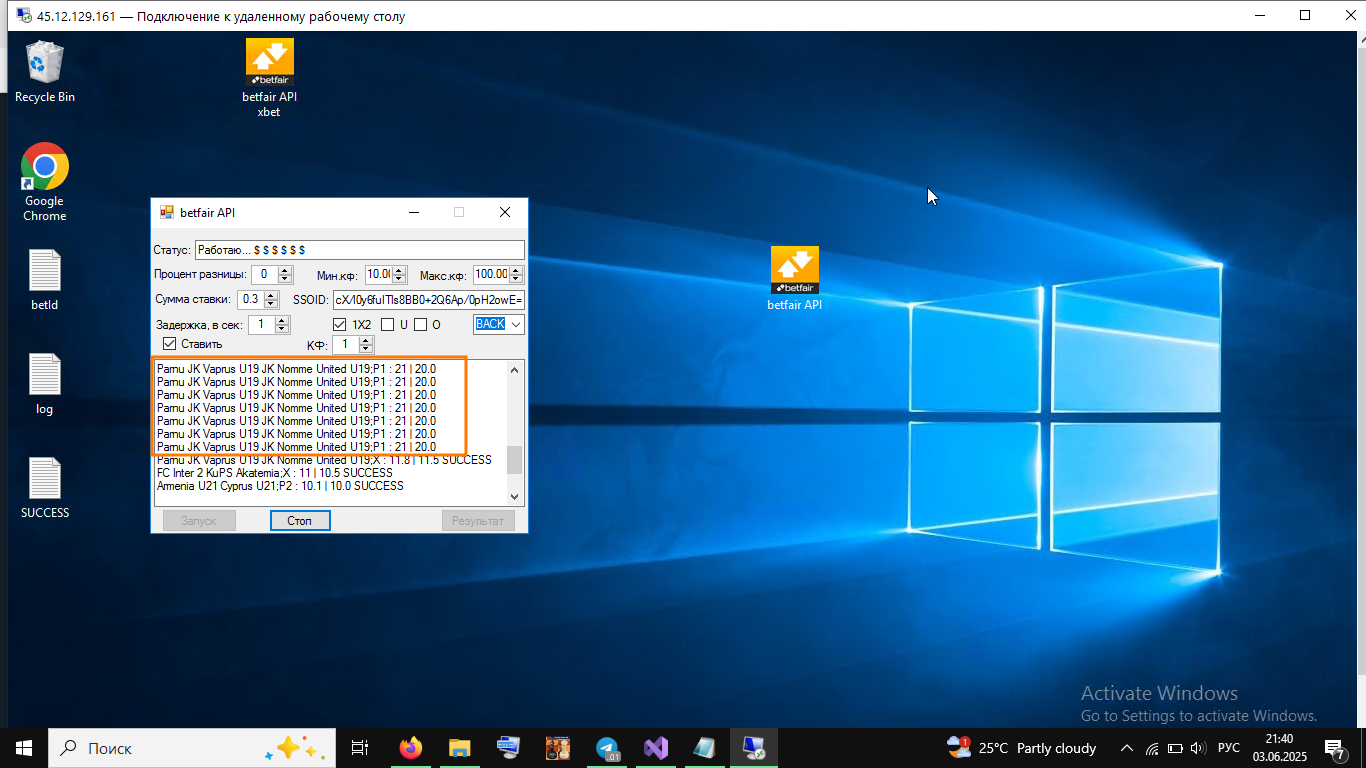Open the weather widget showing 25°C
This screenshot has height=768, width=1366.
click(x=1022, y=747)
